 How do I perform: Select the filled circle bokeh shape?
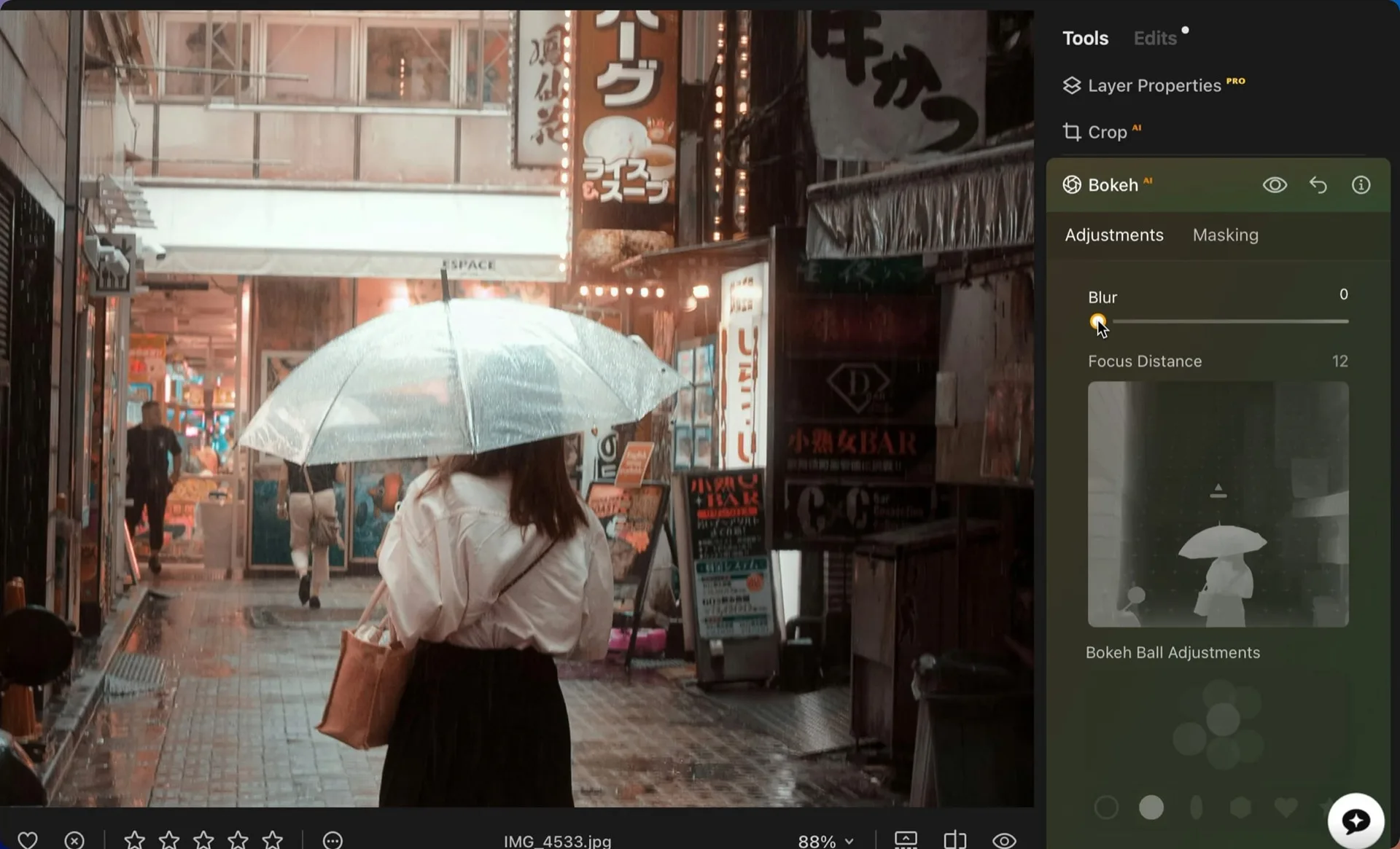1151,807
